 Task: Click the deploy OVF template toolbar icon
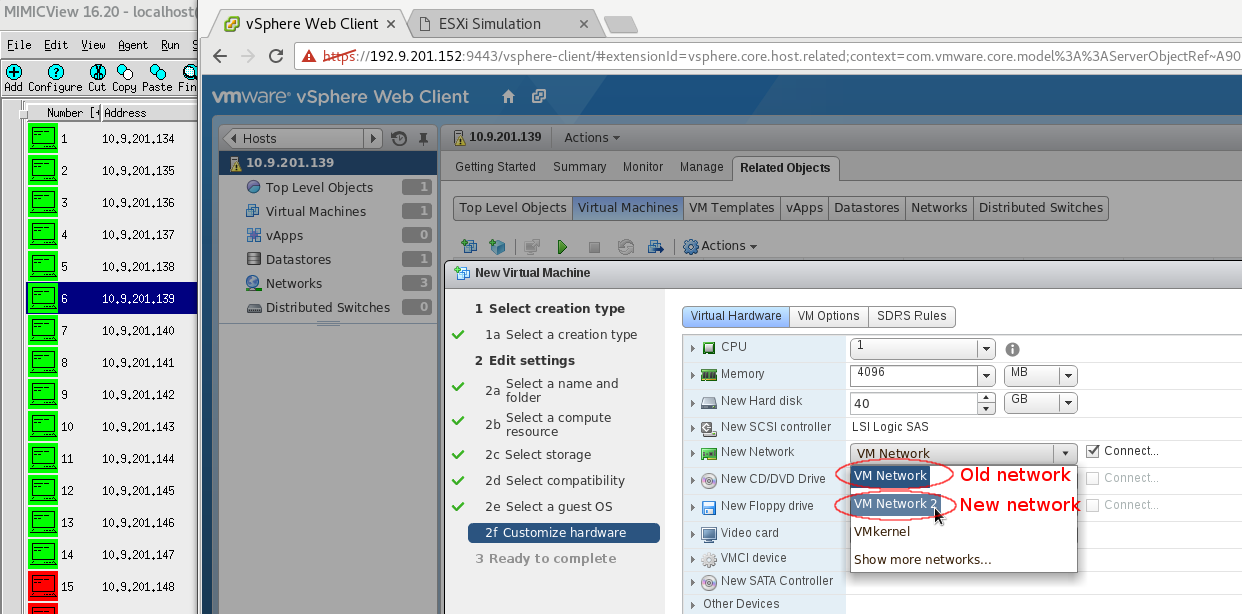click(497, 246)
